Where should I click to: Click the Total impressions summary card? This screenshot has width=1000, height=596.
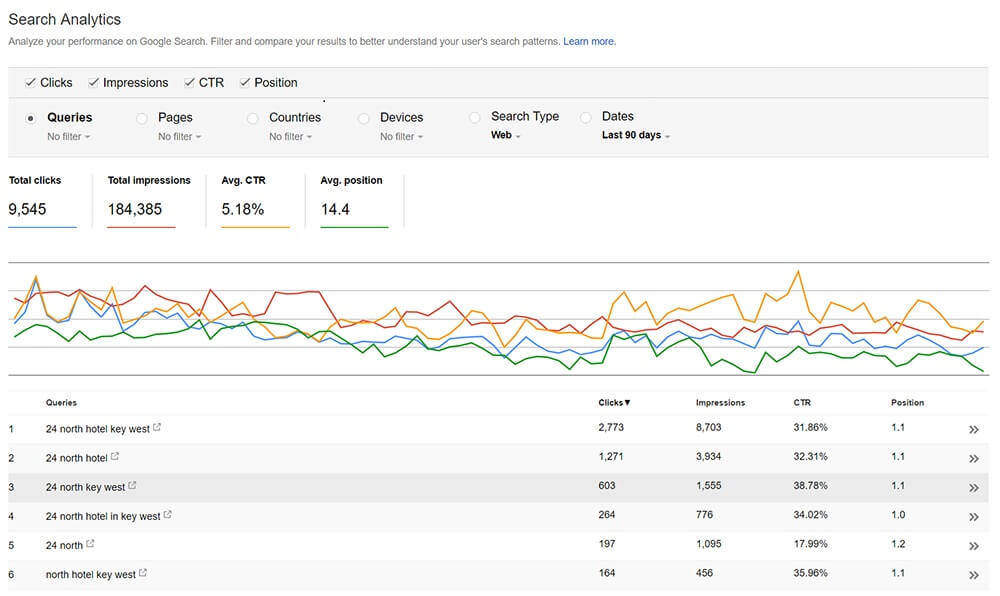(149, 200)
